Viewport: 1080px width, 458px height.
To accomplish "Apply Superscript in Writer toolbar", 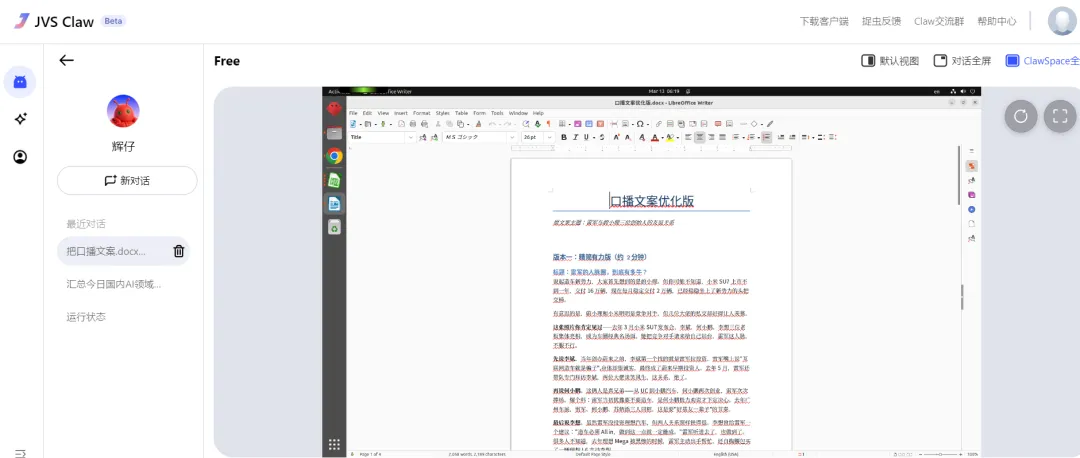I will point(616,137).
